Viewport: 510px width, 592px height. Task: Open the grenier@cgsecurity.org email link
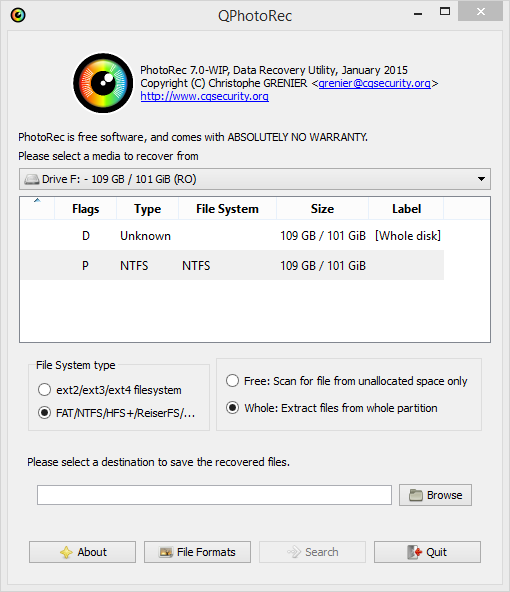tap(374, 83)
